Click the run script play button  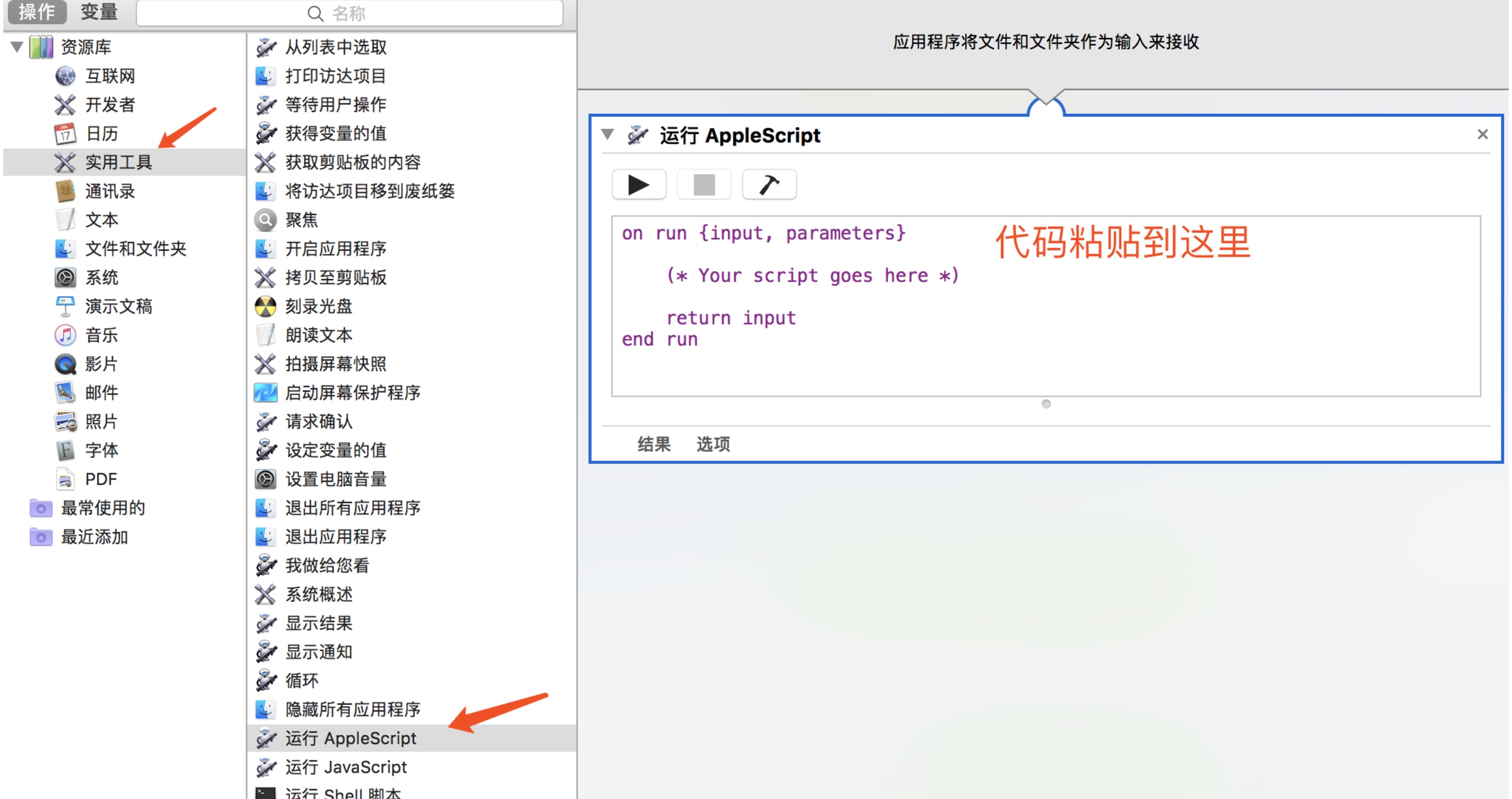coord(639,185)
